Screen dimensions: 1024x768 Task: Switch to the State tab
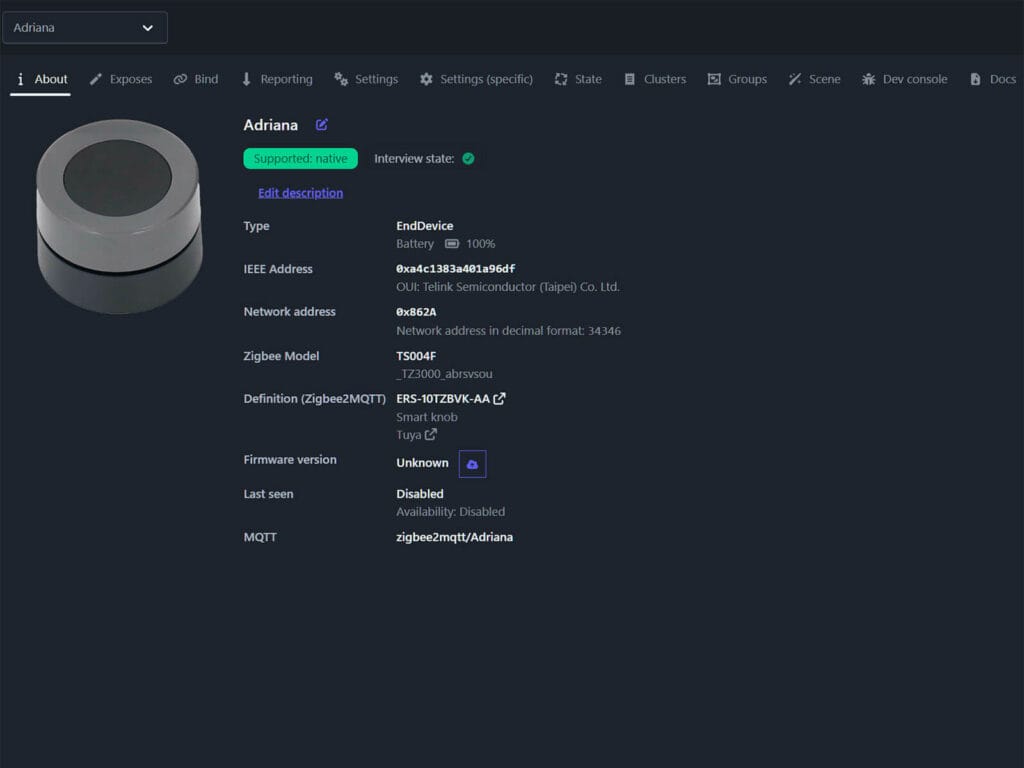[578, 79]
